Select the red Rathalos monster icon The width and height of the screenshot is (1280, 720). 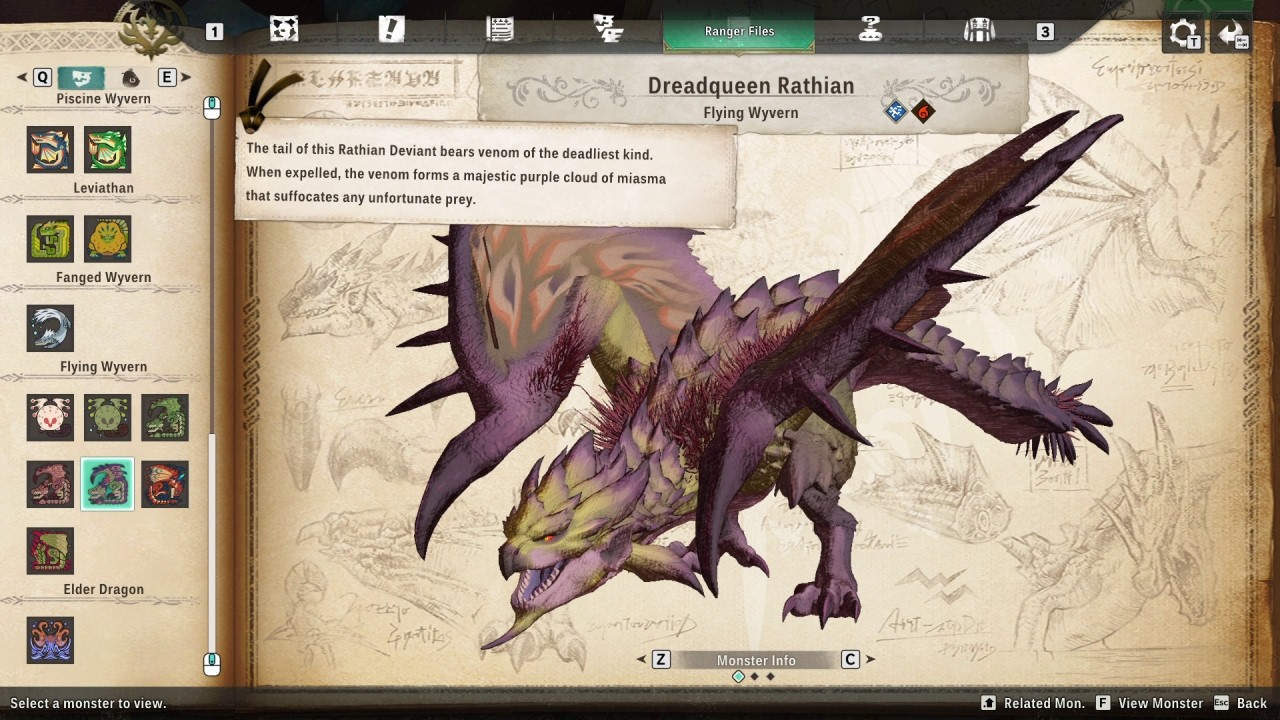click(x=165, y=484)
